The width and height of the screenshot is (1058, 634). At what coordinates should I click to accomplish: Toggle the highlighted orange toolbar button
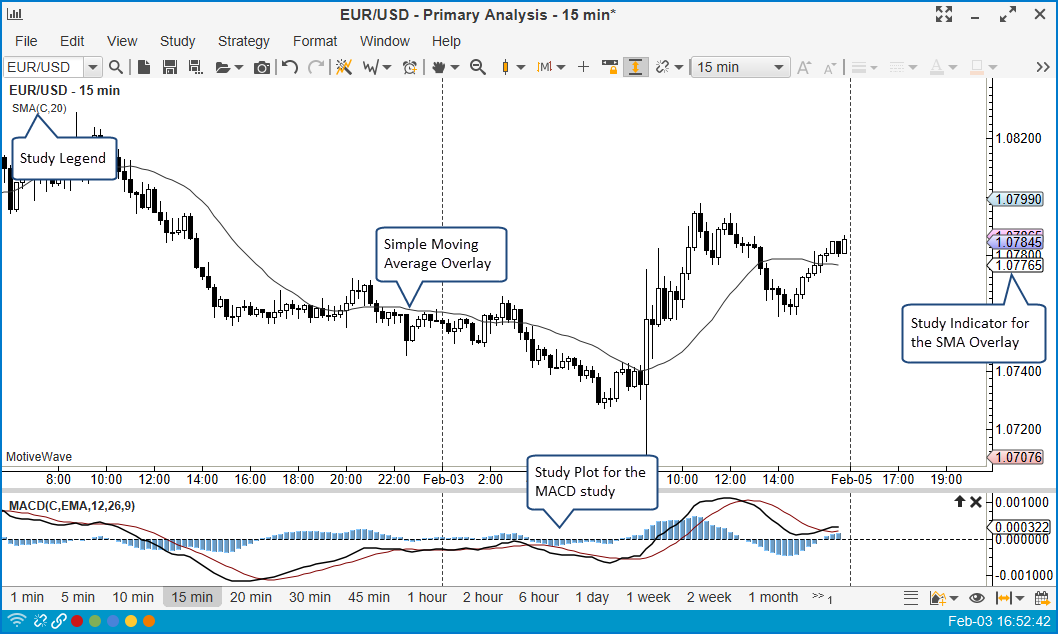click(634, 67)
